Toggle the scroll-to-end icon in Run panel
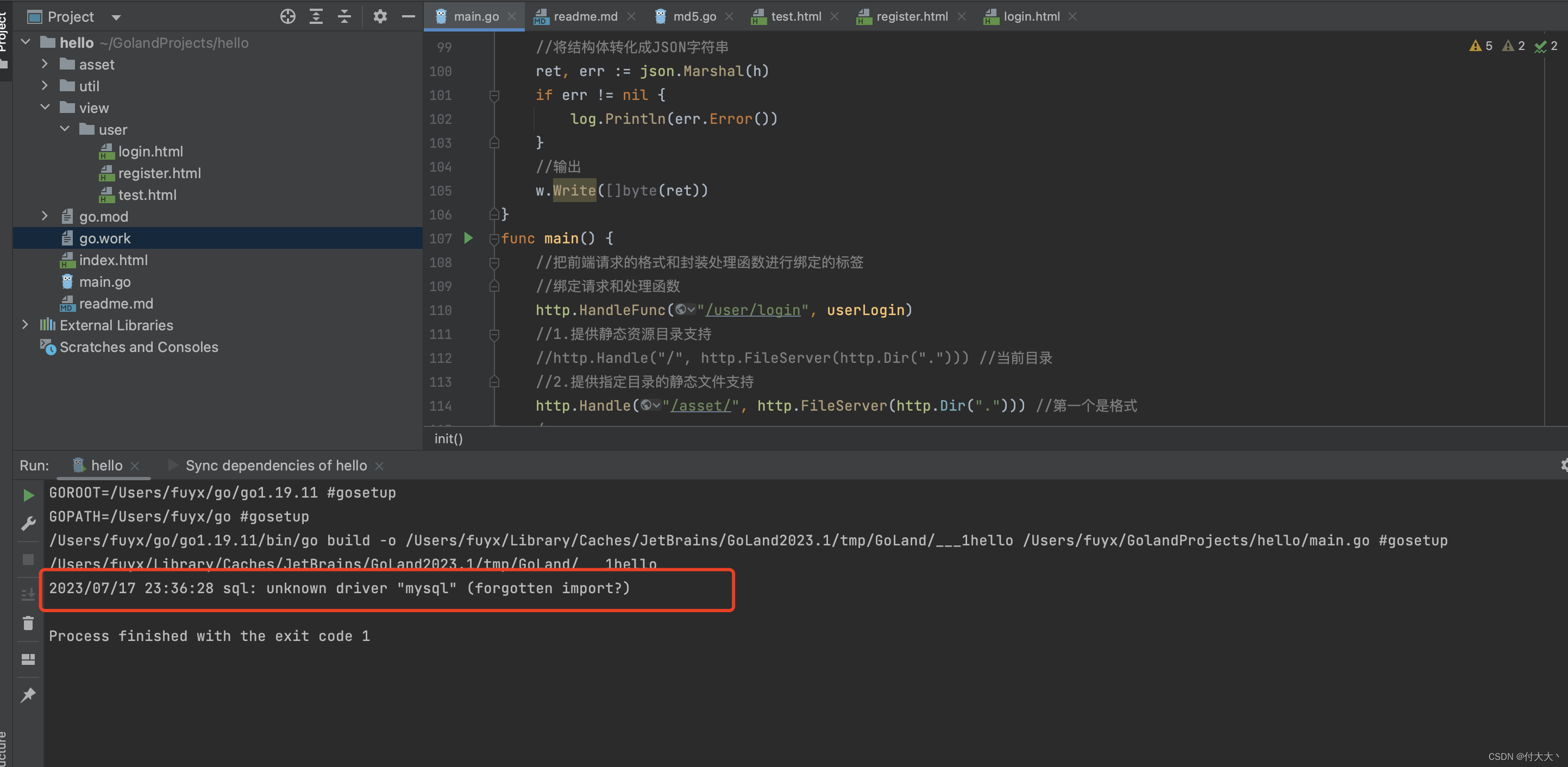The height and width of the screenshot is (767, 1568). (28, 594)
